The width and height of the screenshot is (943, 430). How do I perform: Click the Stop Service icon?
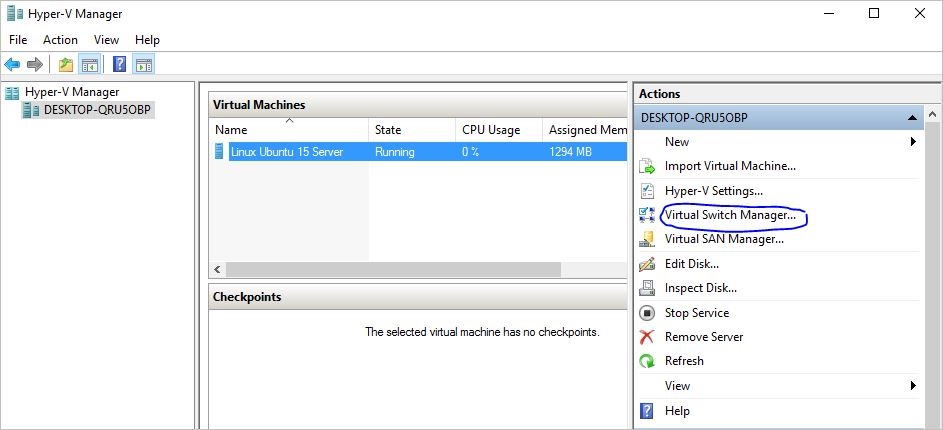coord(647,313)
